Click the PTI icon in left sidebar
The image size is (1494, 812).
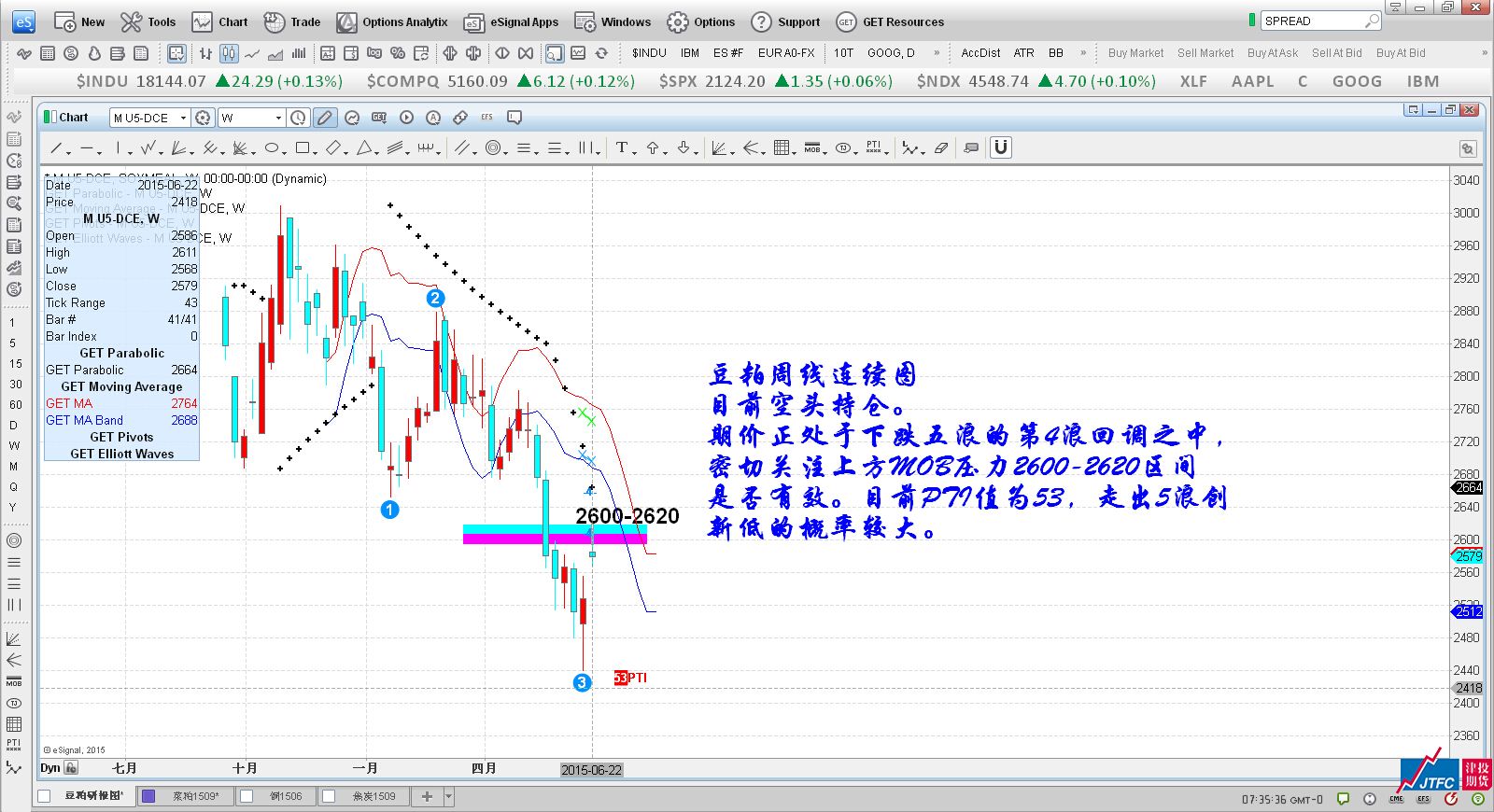click(x=14, y=745)
